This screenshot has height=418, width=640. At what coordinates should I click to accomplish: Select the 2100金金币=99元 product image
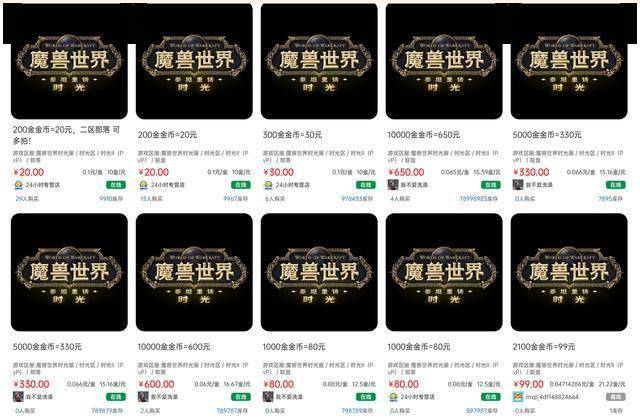[569, 272]
